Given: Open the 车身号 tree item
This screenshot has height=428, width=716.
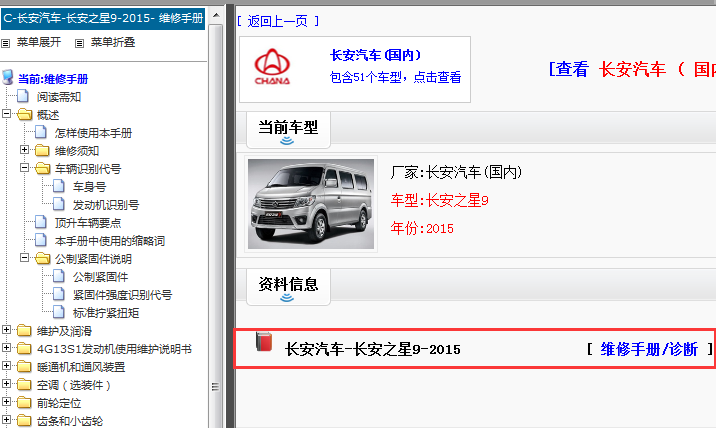Looking at the screenshot, I should pos(90,187).
